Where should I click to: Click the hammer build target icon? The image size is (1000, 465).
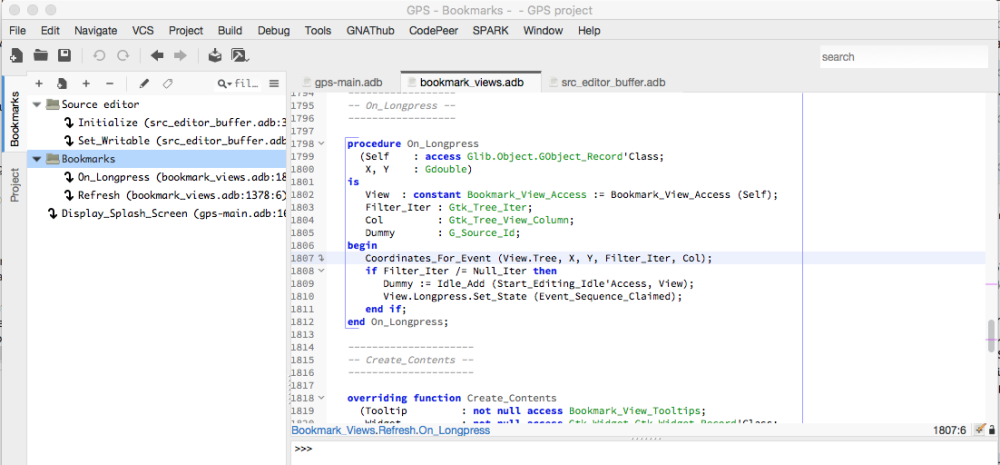coord(240,56)
